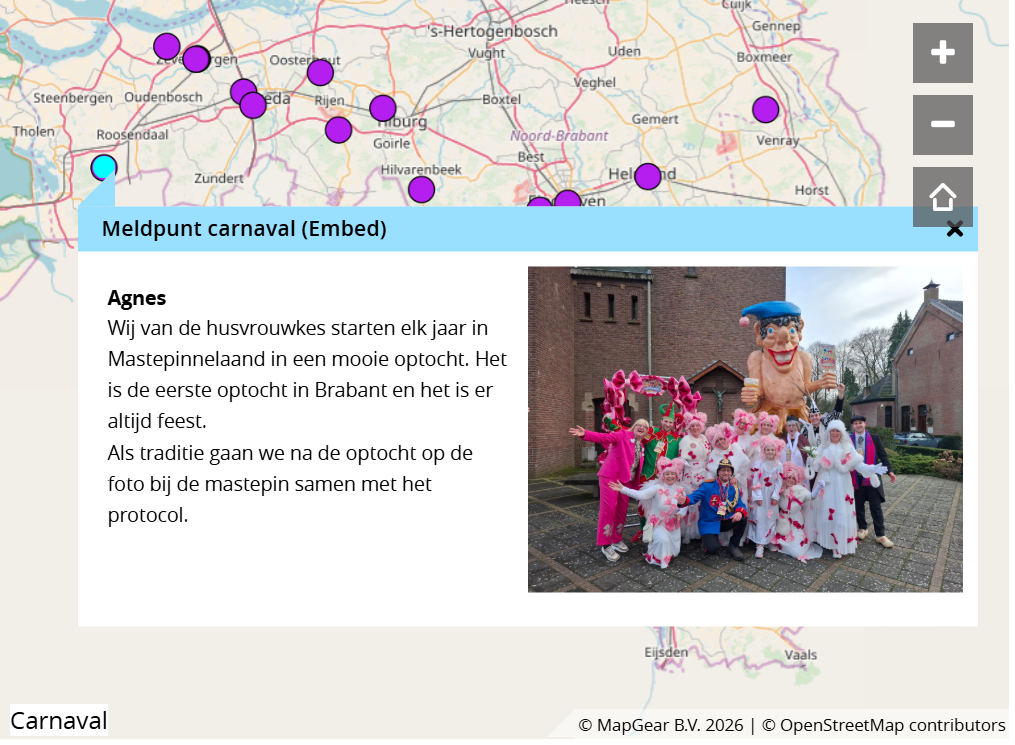The width and height of the screenshot is (1015, 745).
Task: Select the purple marker at Hilvarenbeek
Action: [x=421, y=189]
